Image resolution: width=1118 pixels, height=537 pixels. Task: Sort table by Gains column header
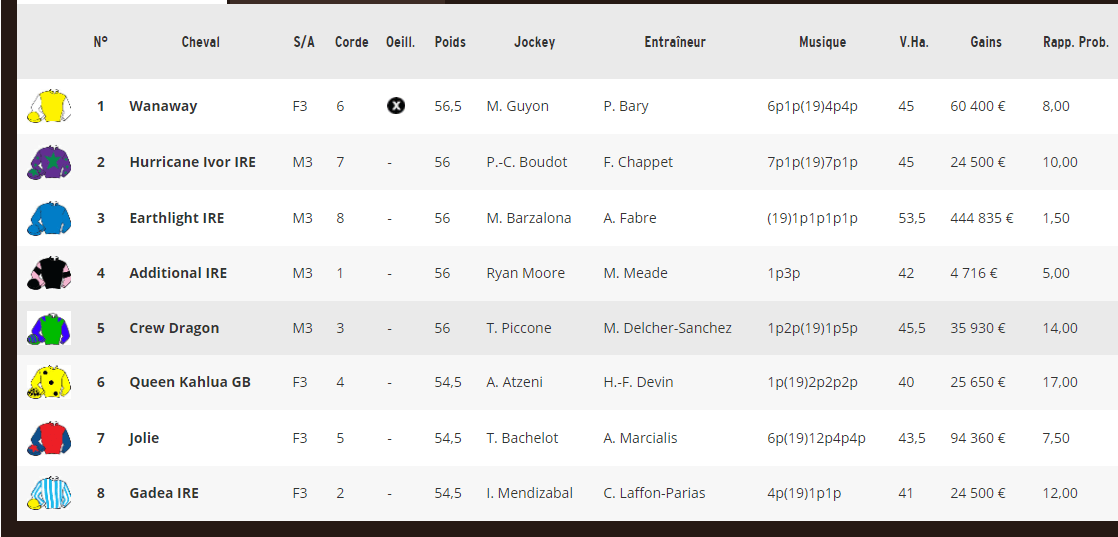point(985,42)
